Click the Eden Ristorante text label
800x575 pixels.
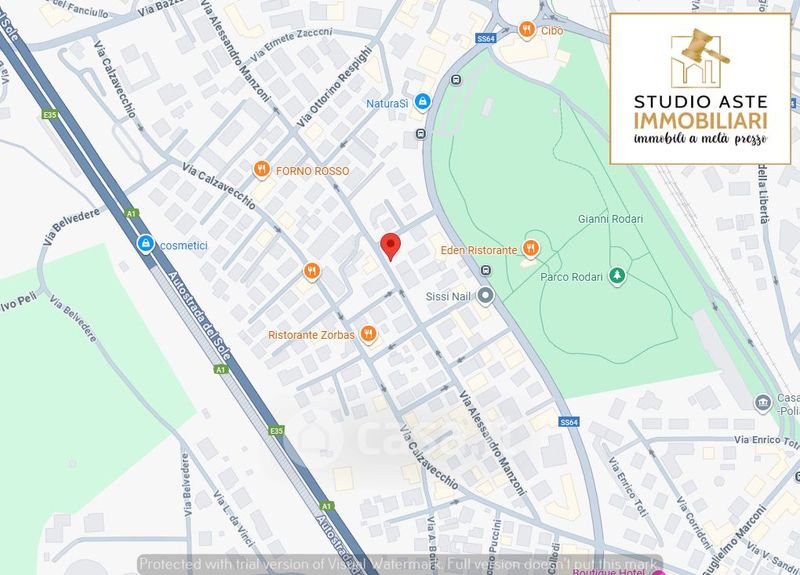(479, 248)
